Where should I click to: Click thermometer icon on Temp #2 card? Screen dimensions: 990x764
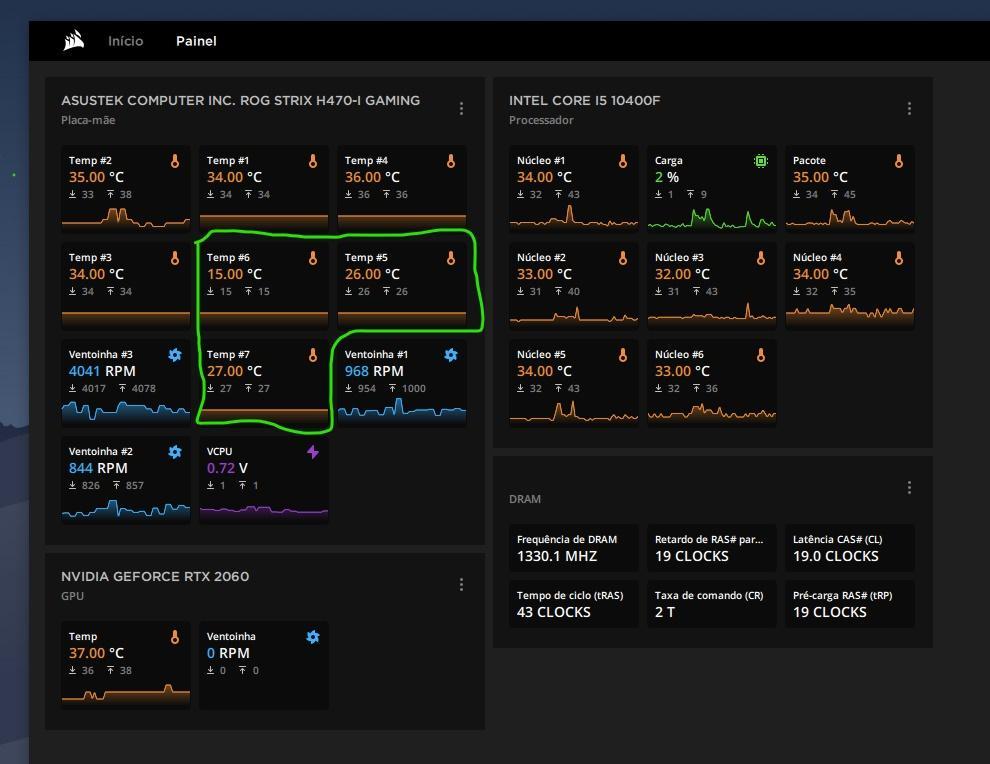[x=175, y=161]
